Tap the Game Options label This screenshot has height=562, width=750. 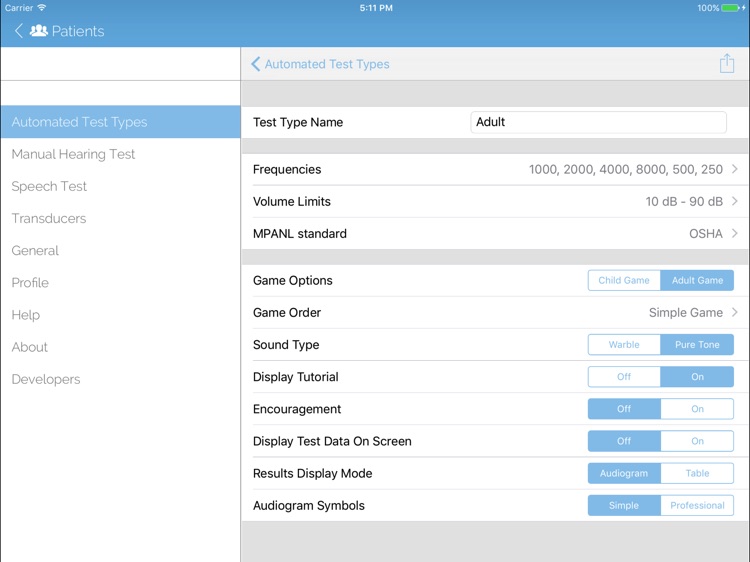(x=292, y=280)
